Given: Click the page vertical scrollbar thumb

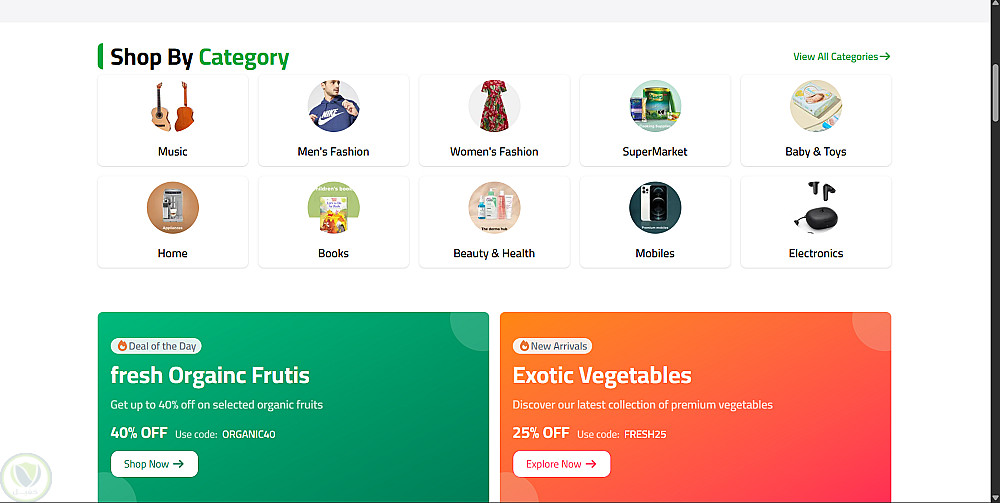Looking at the screenshot, I should click(x=995, y=93).
